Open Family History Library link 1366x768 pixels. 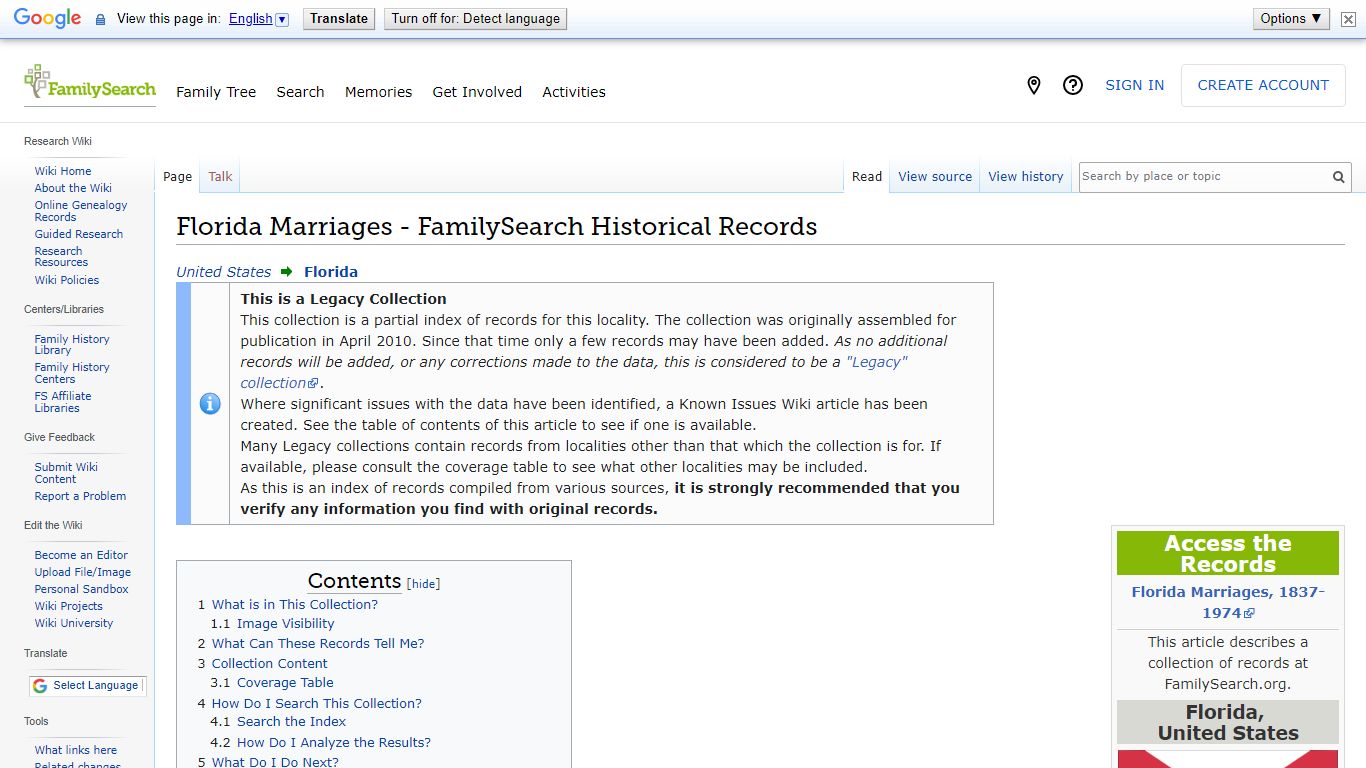pos(72,345)
